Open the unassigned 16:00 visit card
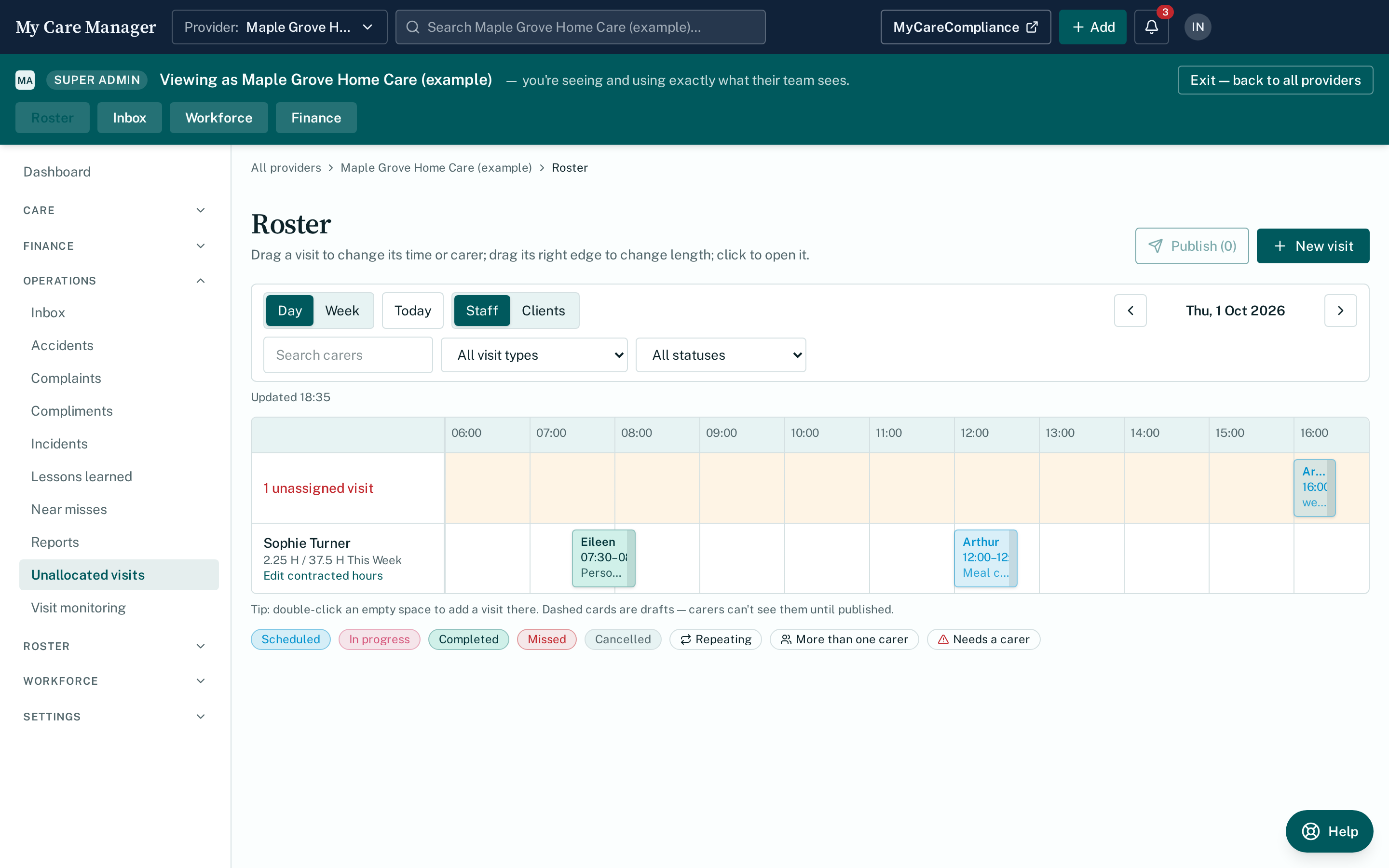 [x=1314, y=488]
